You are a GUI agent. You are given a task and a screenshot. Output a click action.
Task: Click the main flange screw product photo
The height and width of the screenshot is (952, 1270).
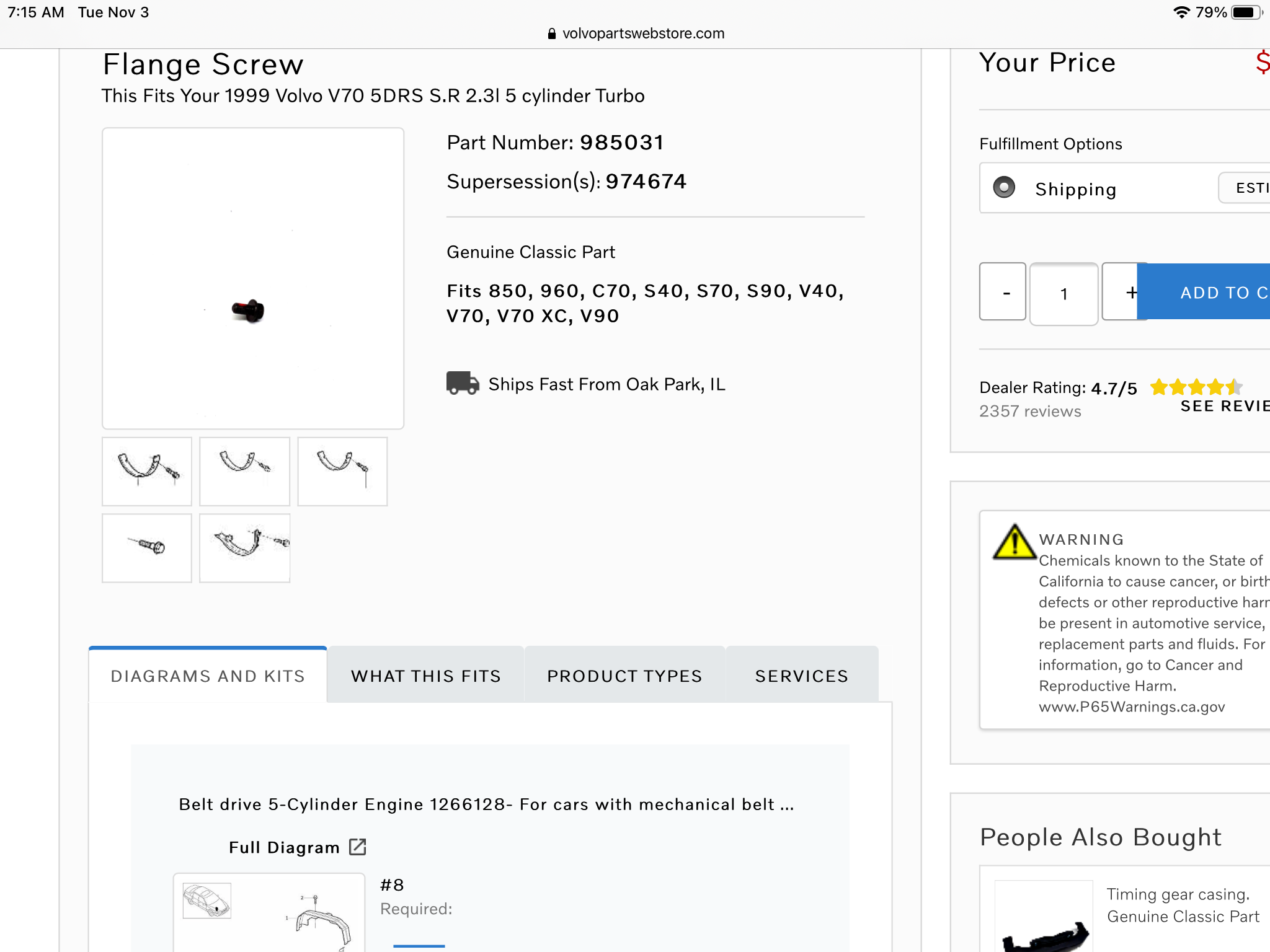tap(253, 278)
